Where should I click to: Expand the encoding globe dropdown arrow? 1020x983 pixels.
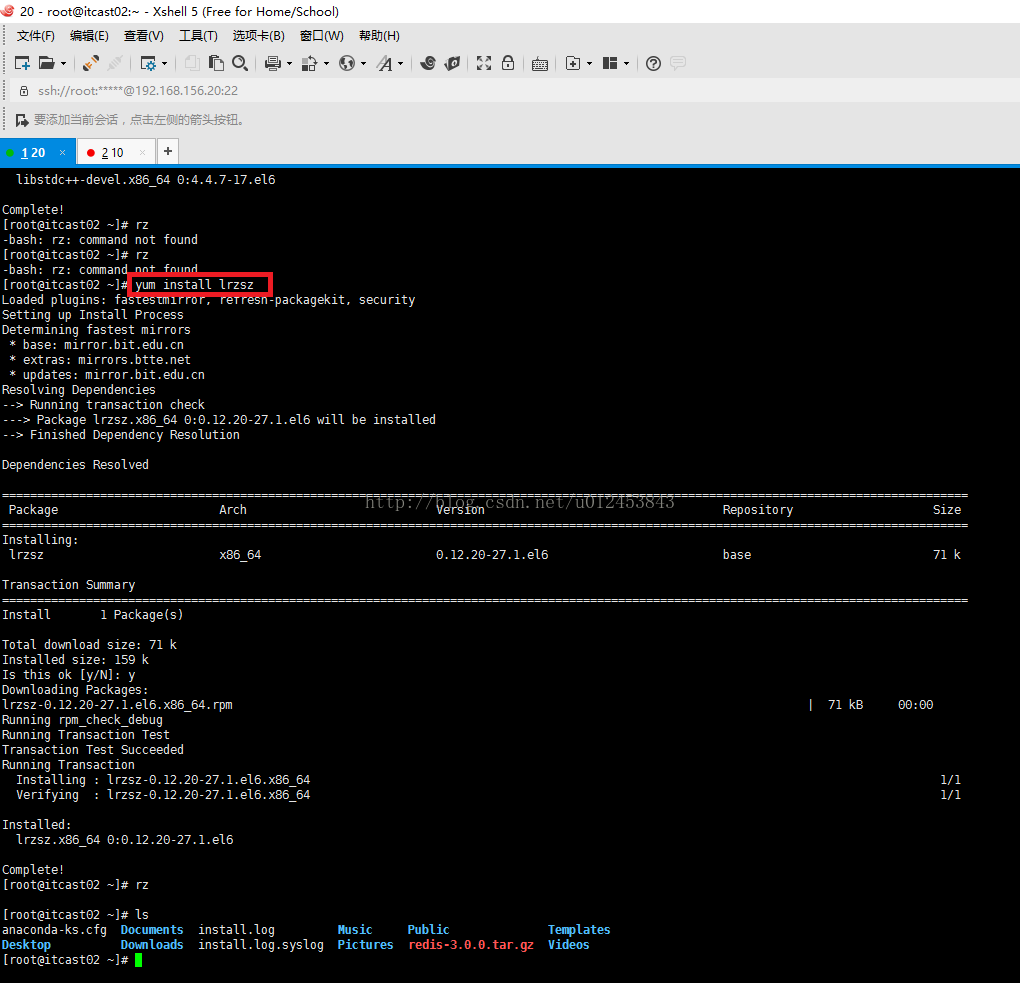(364, 64)
